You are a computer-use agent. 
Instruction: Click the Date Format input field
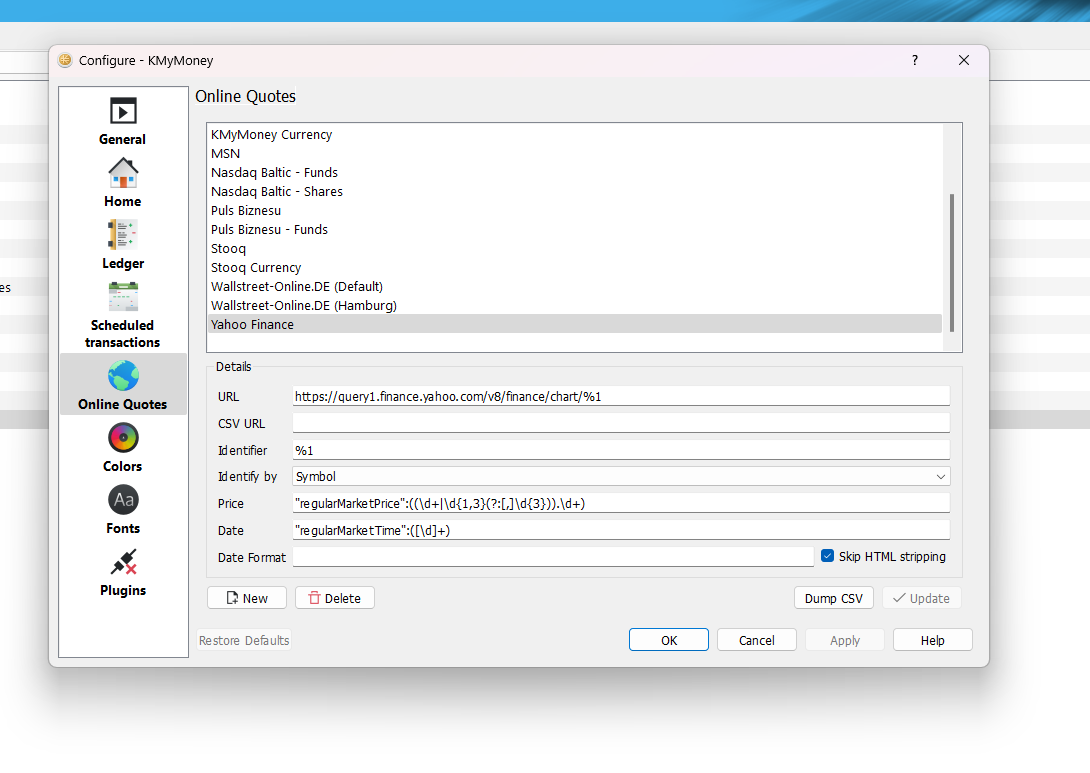[x=553, y=557]
